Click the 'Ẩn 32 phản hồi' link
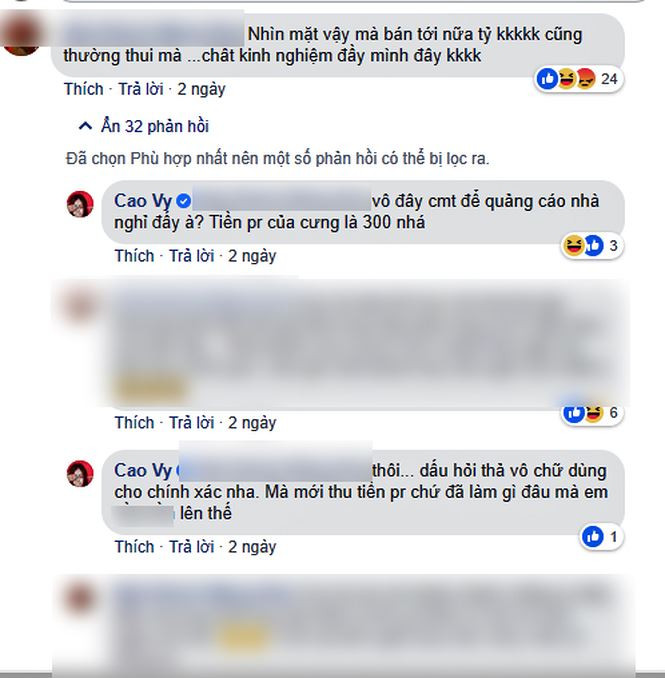 coord(154,126)
